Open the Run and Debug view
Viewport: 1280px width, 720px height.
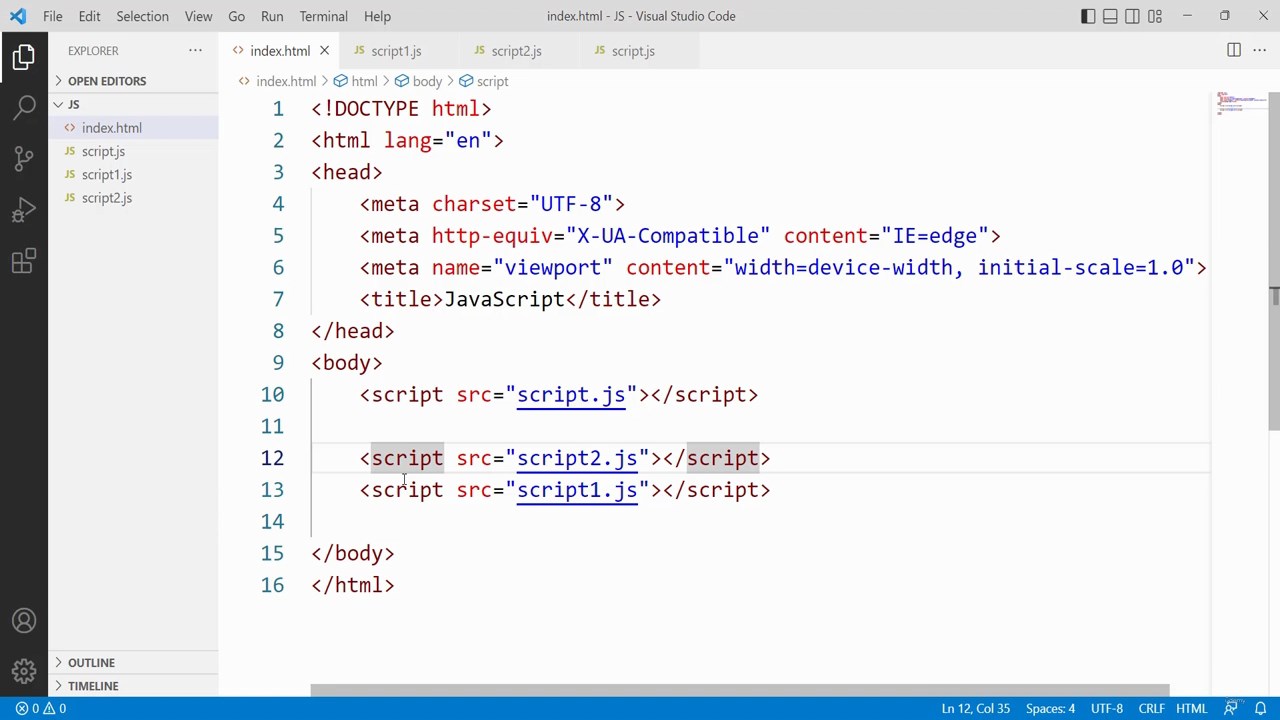click(24, 210)
